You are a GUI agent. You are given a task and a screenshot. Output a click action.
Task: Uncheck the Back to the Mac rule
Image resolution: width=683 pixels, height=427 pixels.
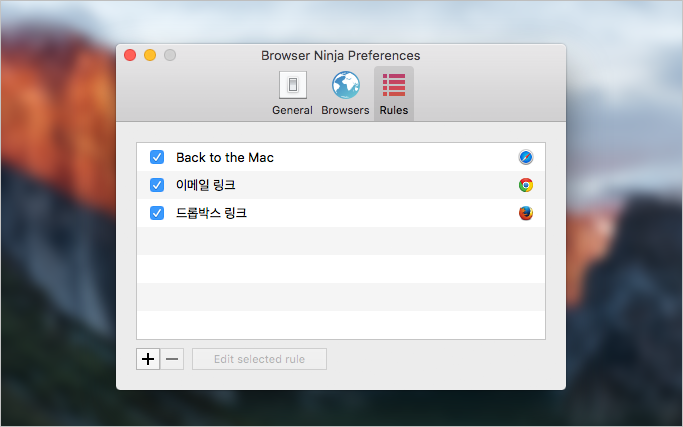pos(157,157)
